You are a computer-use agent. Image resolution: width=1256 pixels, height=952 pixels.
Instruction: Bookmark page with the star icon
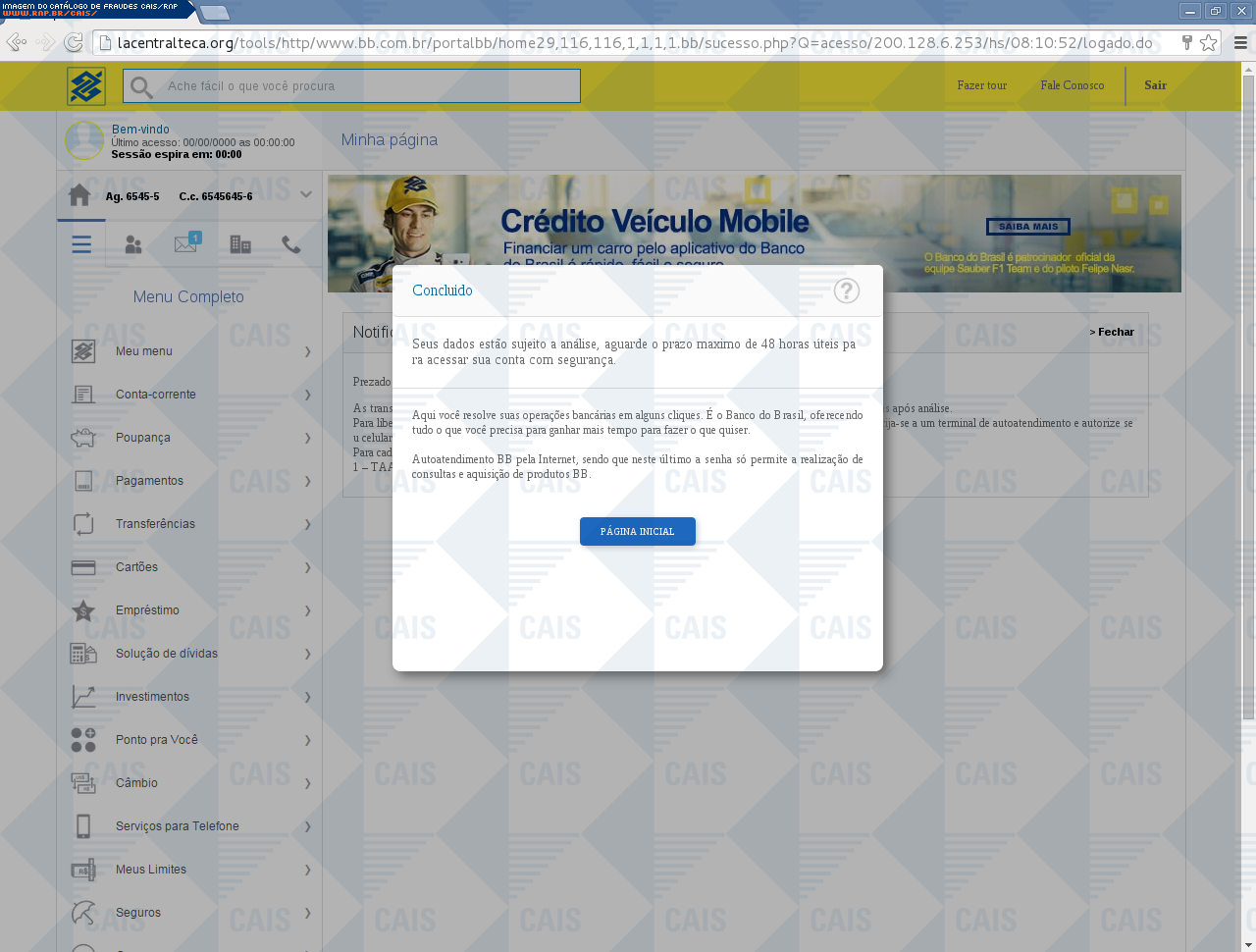(1209, 42)
